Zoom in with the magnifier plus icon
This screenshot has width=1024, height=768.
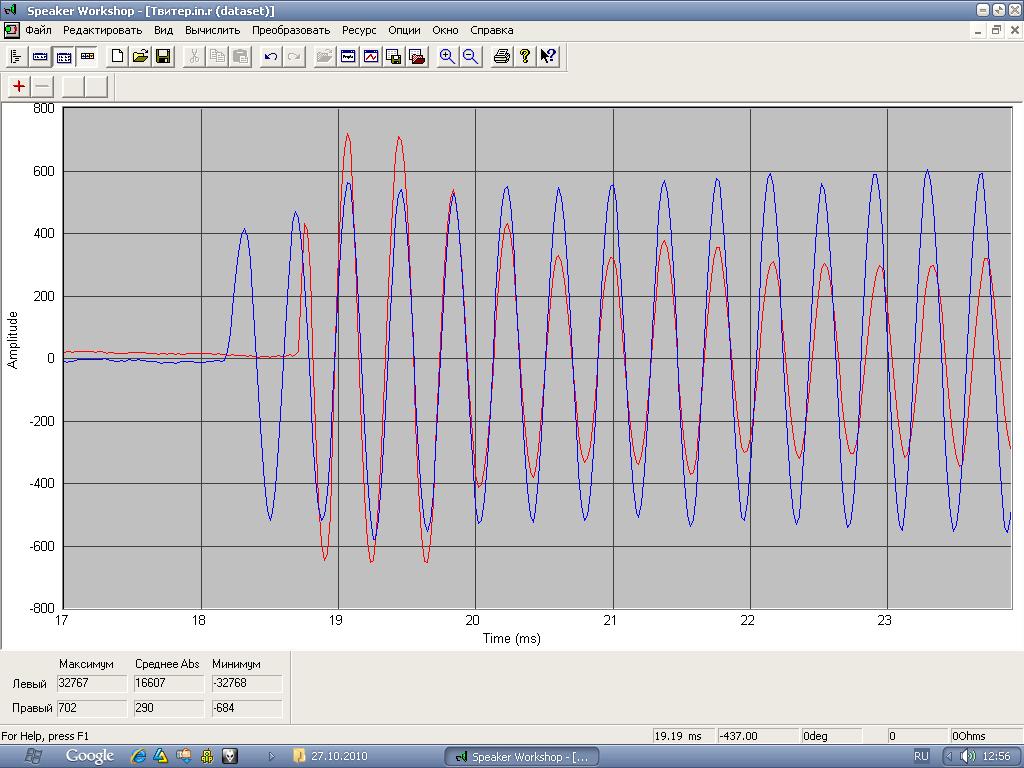[x=447, y=57]
